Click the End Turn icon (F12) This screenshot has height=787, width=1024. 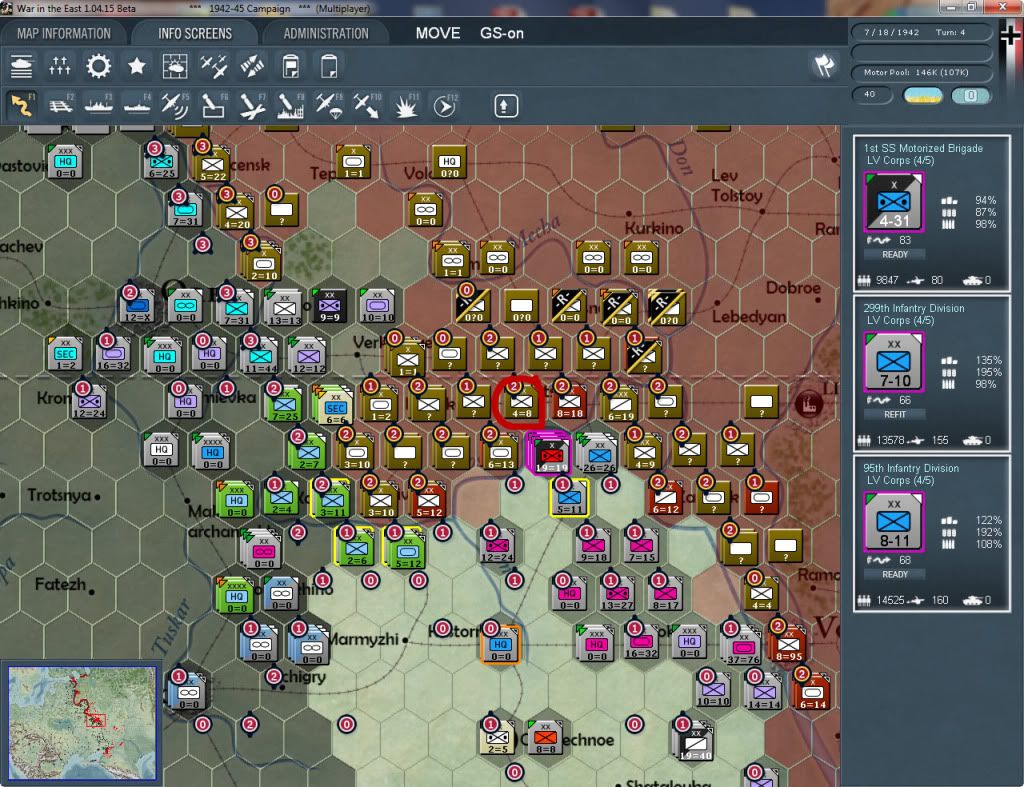click(x=445, y=106)
